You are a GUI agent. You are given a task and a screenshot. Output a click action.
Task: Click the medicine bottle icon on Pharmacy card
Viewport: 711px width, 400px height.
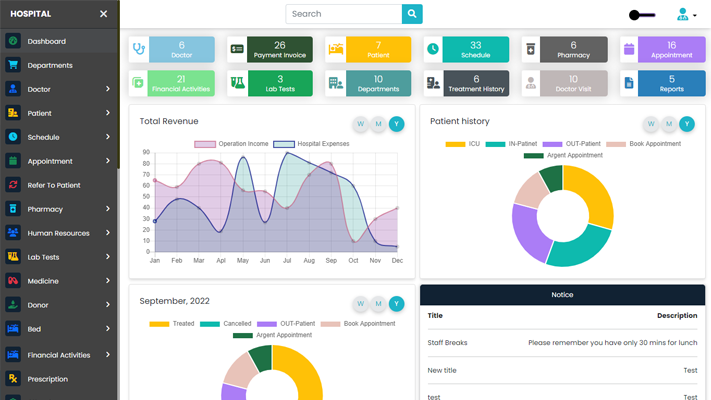(x=531, y=49)
